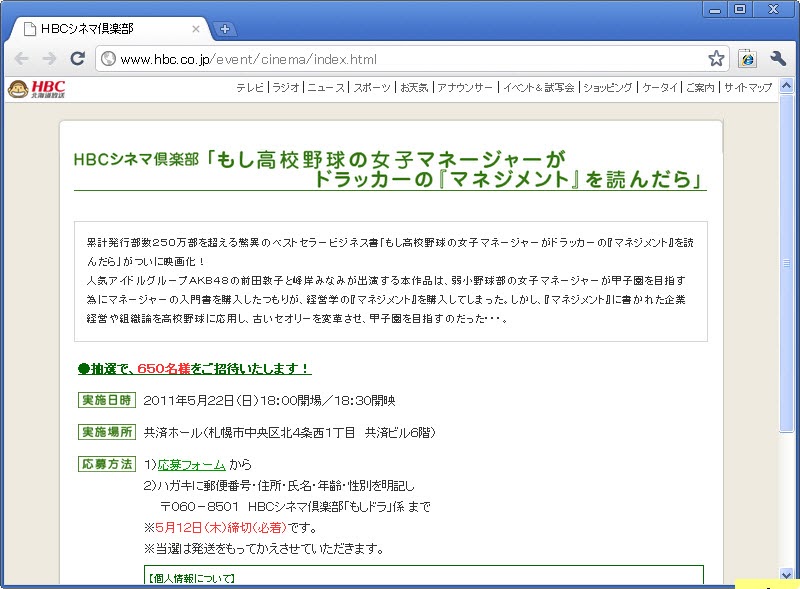The image size is (800, 589).
Task: Minimize the browser window
Action: pos(715,9)
